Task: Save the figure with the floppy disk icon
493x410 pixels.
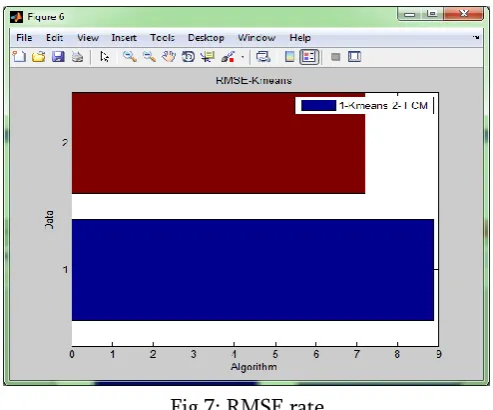Action: 58,57
